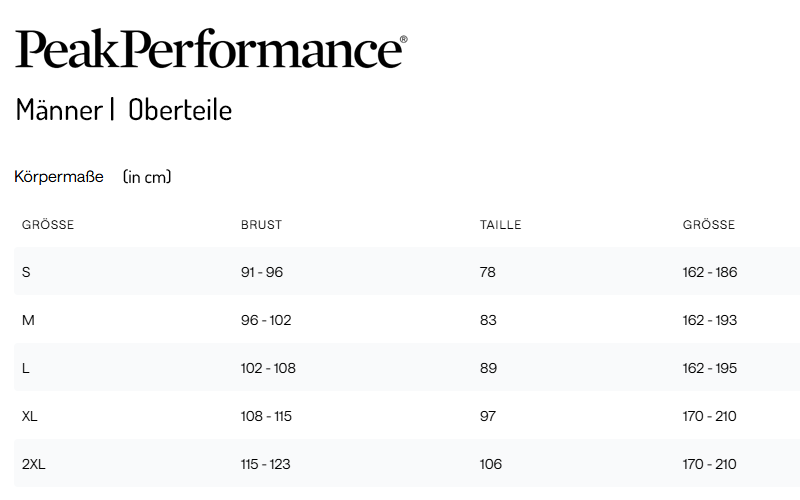
Task: Select the size 2XL row label
Action: (x=33, y=464)
